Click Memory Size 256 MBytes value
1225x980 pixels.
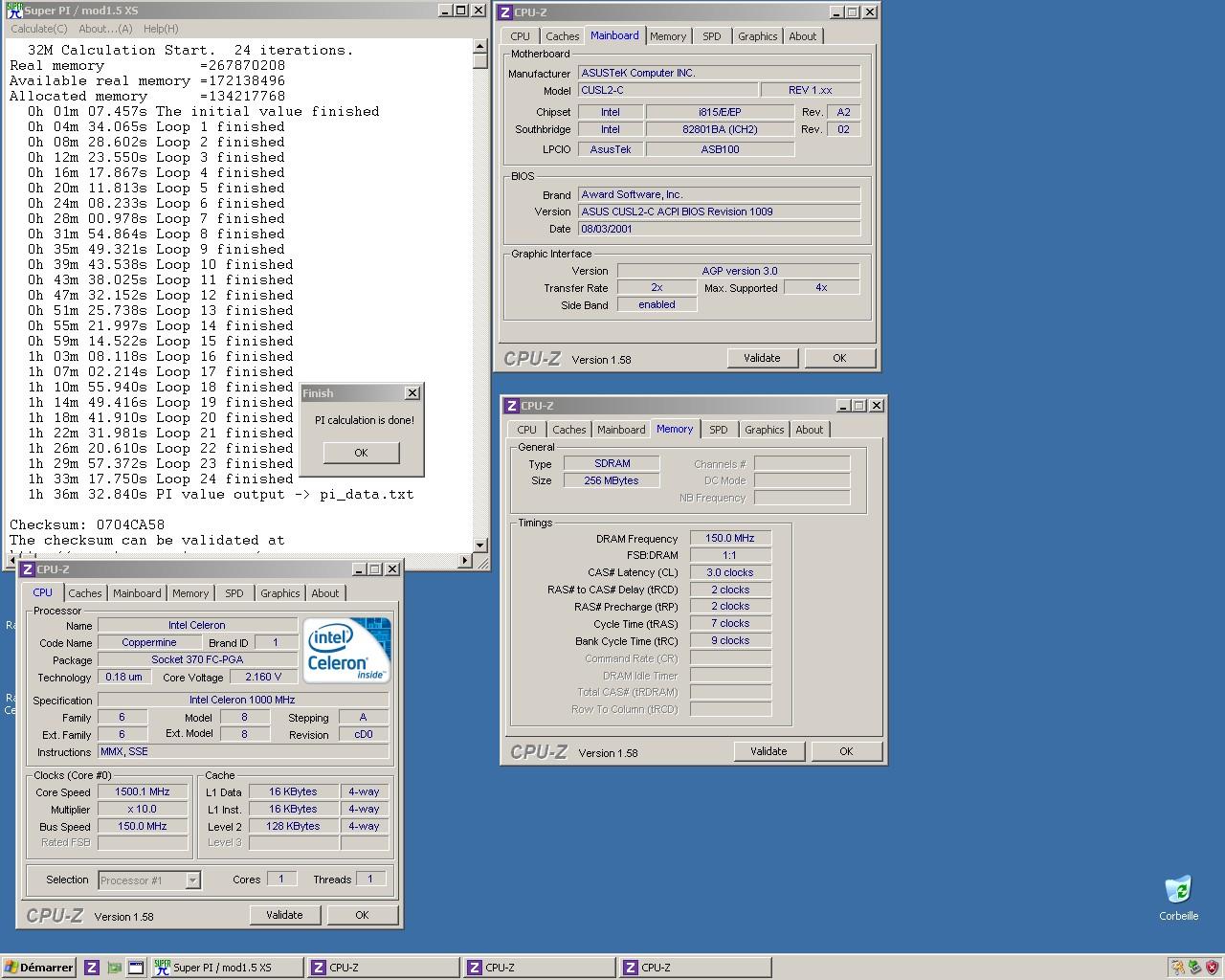tap(612, 480)
